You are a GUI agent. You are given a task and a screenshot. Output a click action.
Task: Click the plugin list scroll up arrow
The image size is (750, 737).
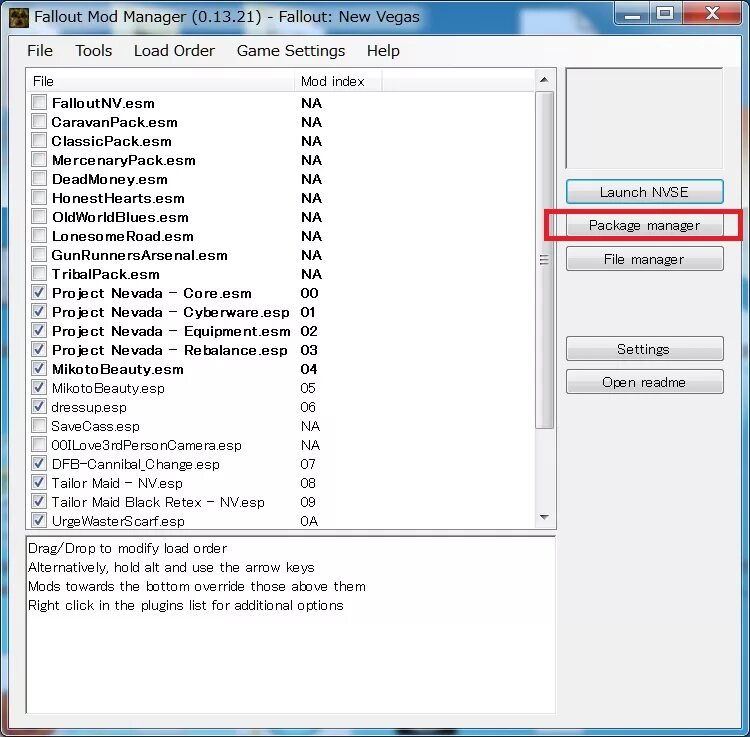tap(544, 80)
